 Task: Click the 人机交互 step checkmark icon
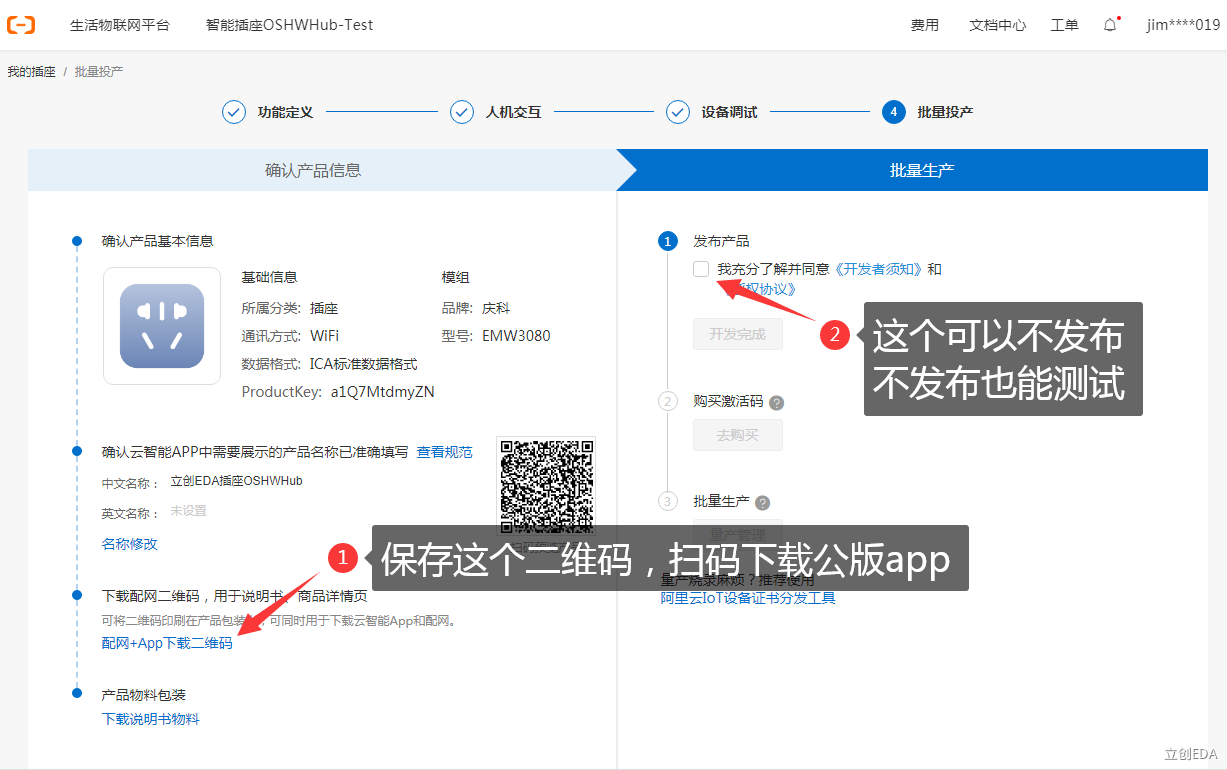click(x=462, y=112)
